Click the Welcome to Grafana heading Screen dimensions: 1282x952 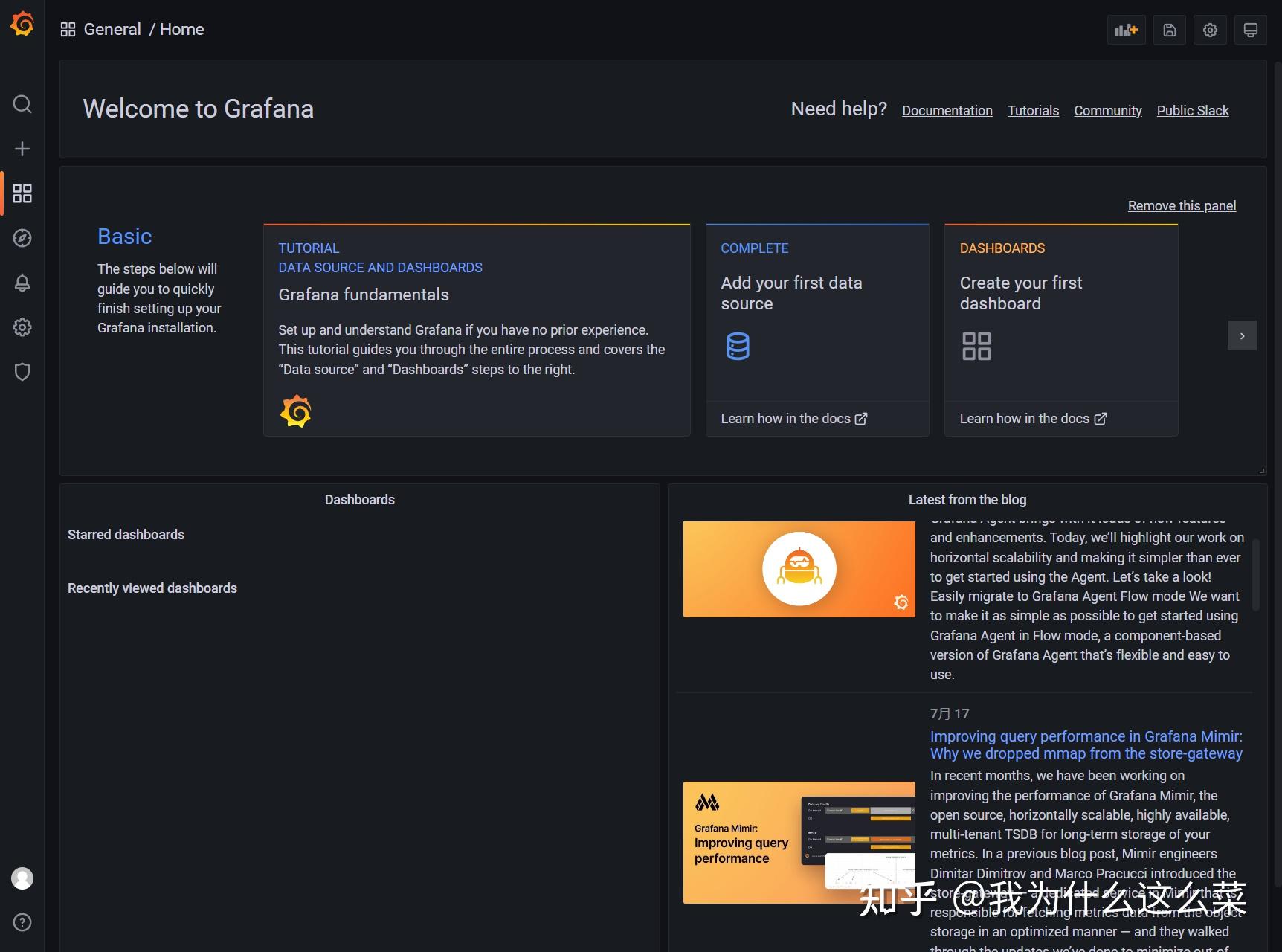tap(198, 109)
